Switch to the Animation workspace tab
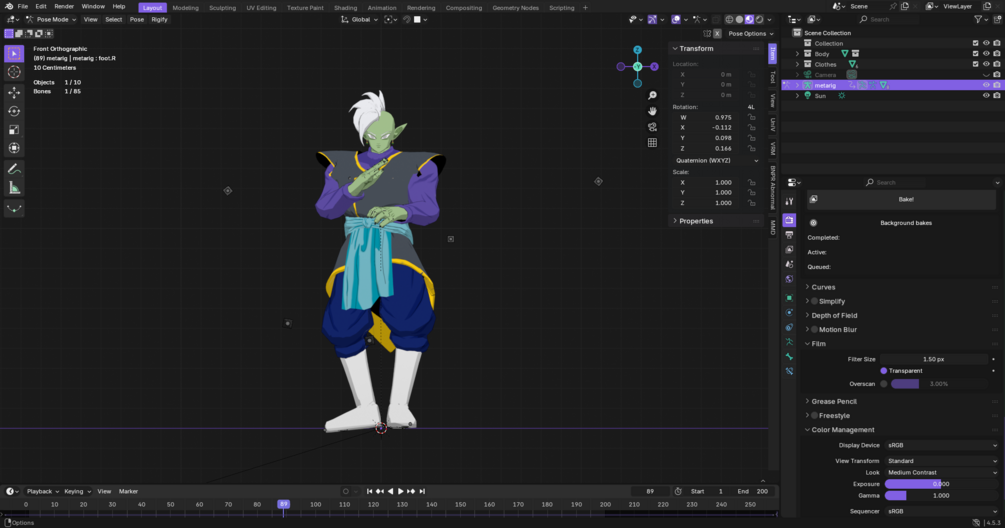 pyautogui.click(x=382, y=8)
